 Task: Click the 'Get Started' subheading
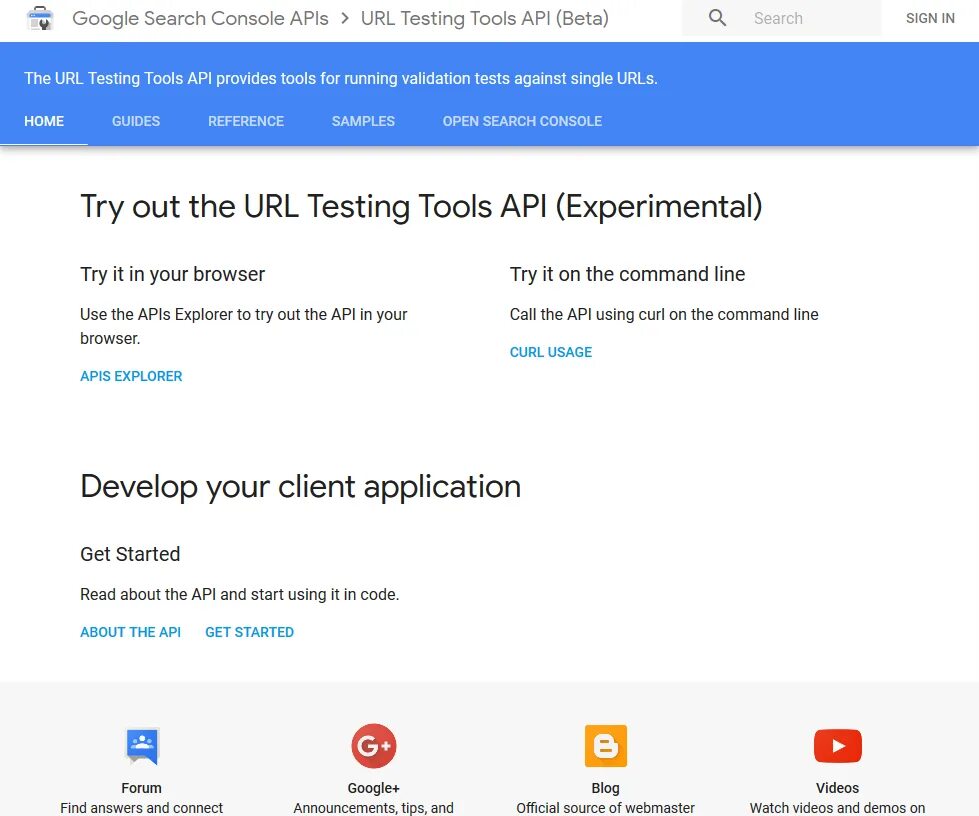(x=130, y=554)
